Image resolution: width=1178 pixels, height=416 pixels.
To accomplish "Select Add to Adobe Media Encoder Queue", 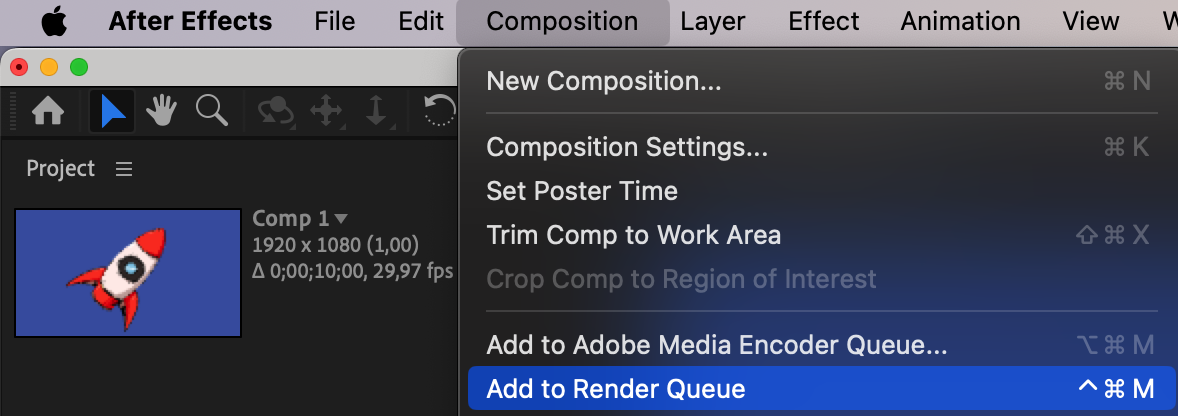I will point(716,346).
